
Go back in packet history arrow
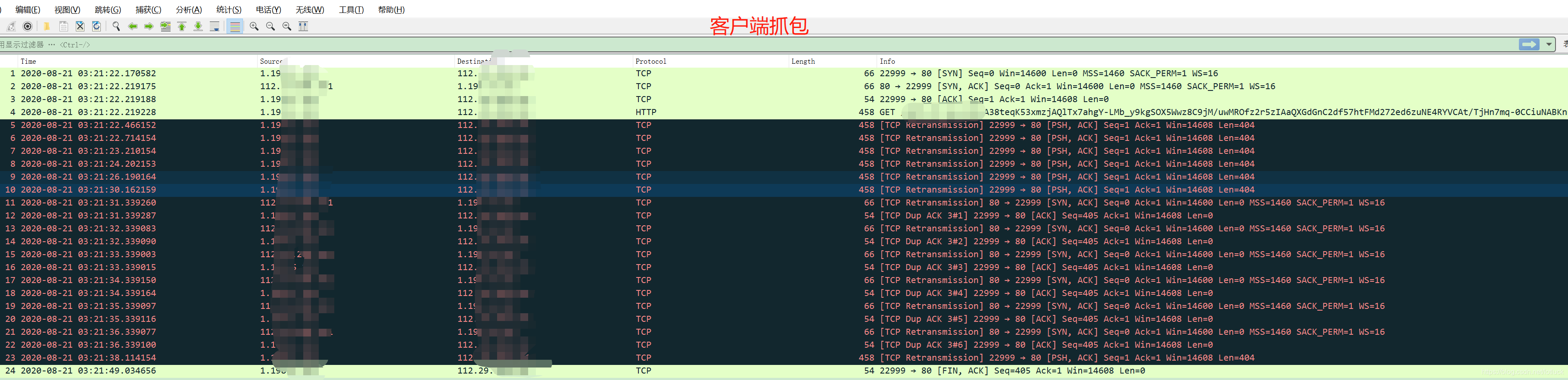132,26
